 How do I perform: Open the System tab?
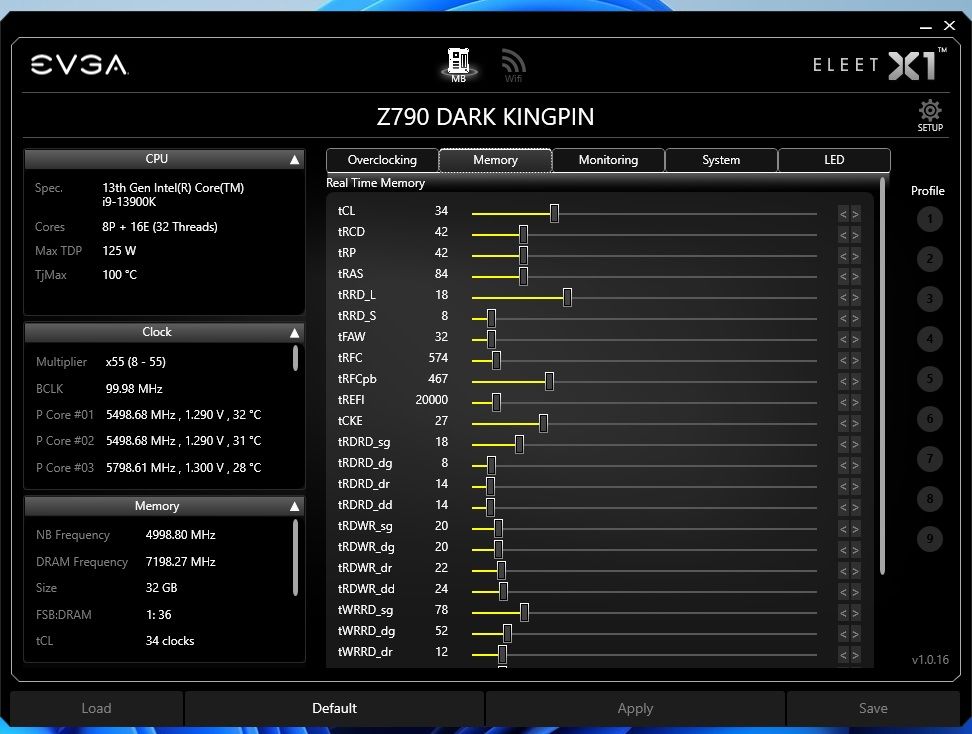pyautogui.click(x=721, y=160)
